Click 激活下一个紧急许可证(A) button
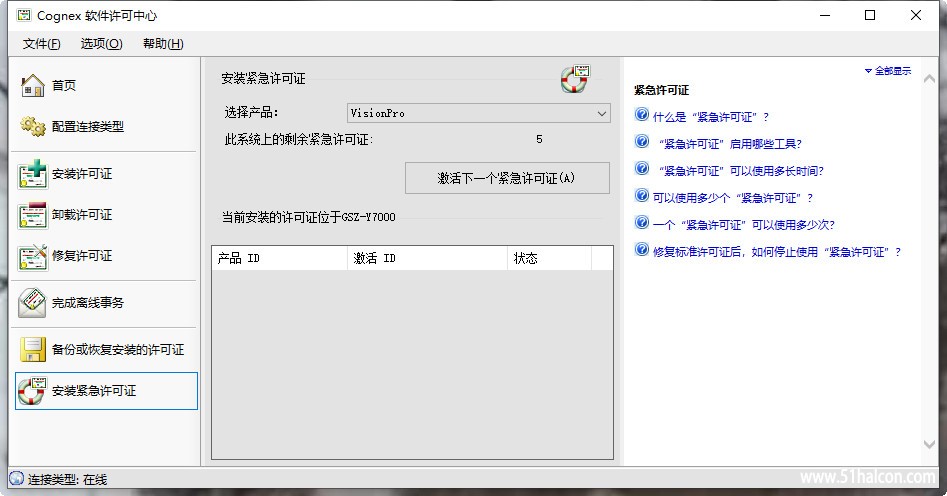 (507, 178)
